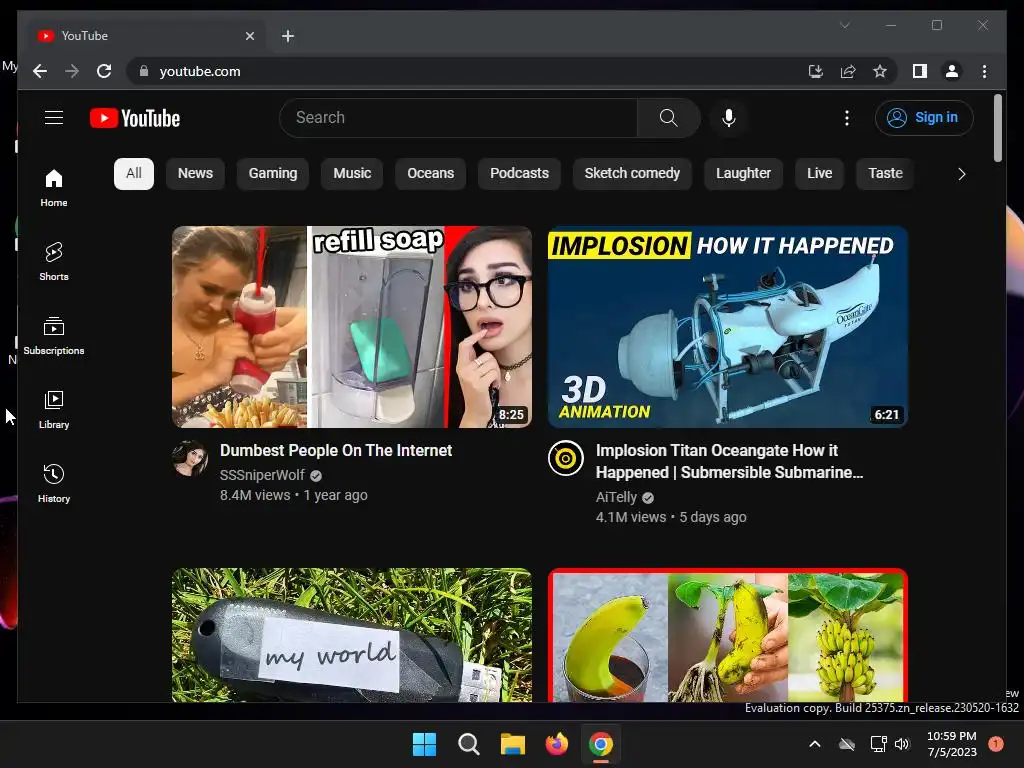
Task: Select the Oceans filter chip
Action: 430,174
